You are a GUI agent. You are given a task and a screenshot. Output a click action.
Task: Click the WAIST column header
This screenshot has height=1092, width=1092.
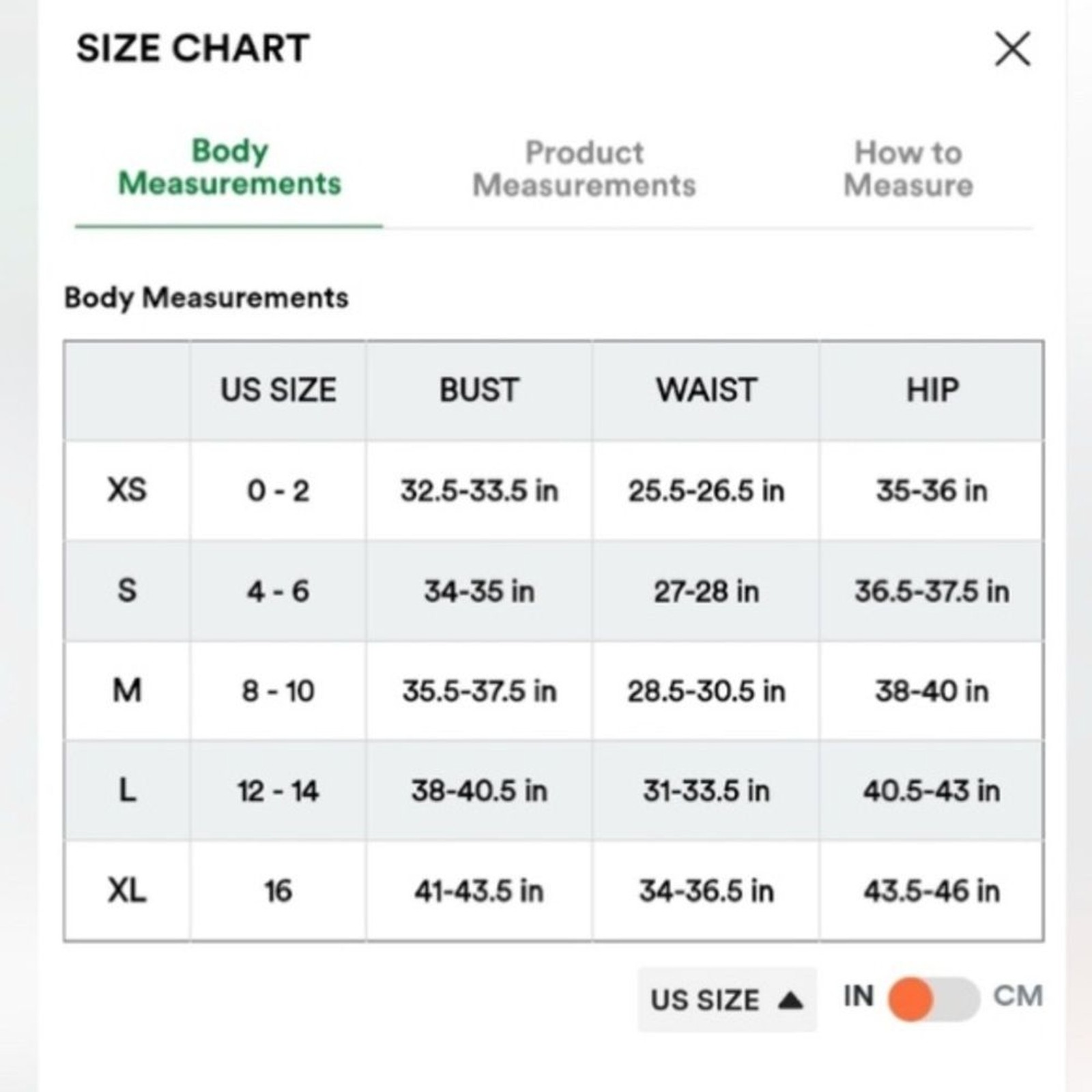[706, 390]
